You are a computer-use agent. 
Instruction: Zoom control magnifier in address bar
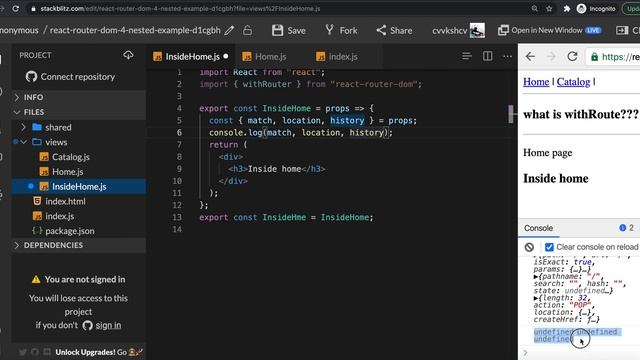534,9
